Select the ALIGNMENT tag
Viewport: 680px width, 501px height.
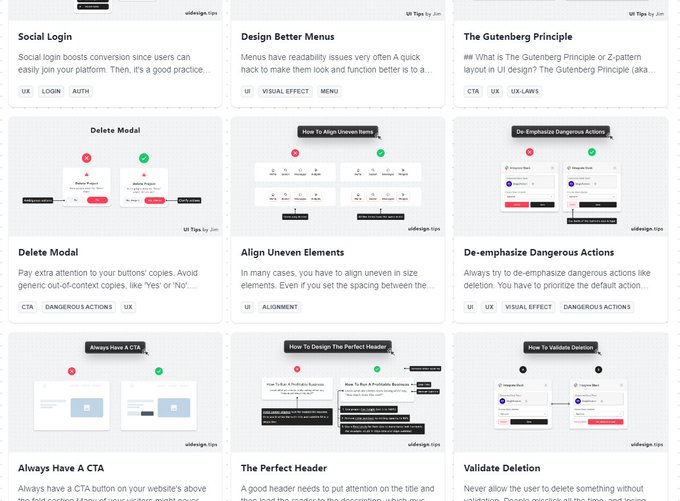pyautogui.click(x=280, y=307)
